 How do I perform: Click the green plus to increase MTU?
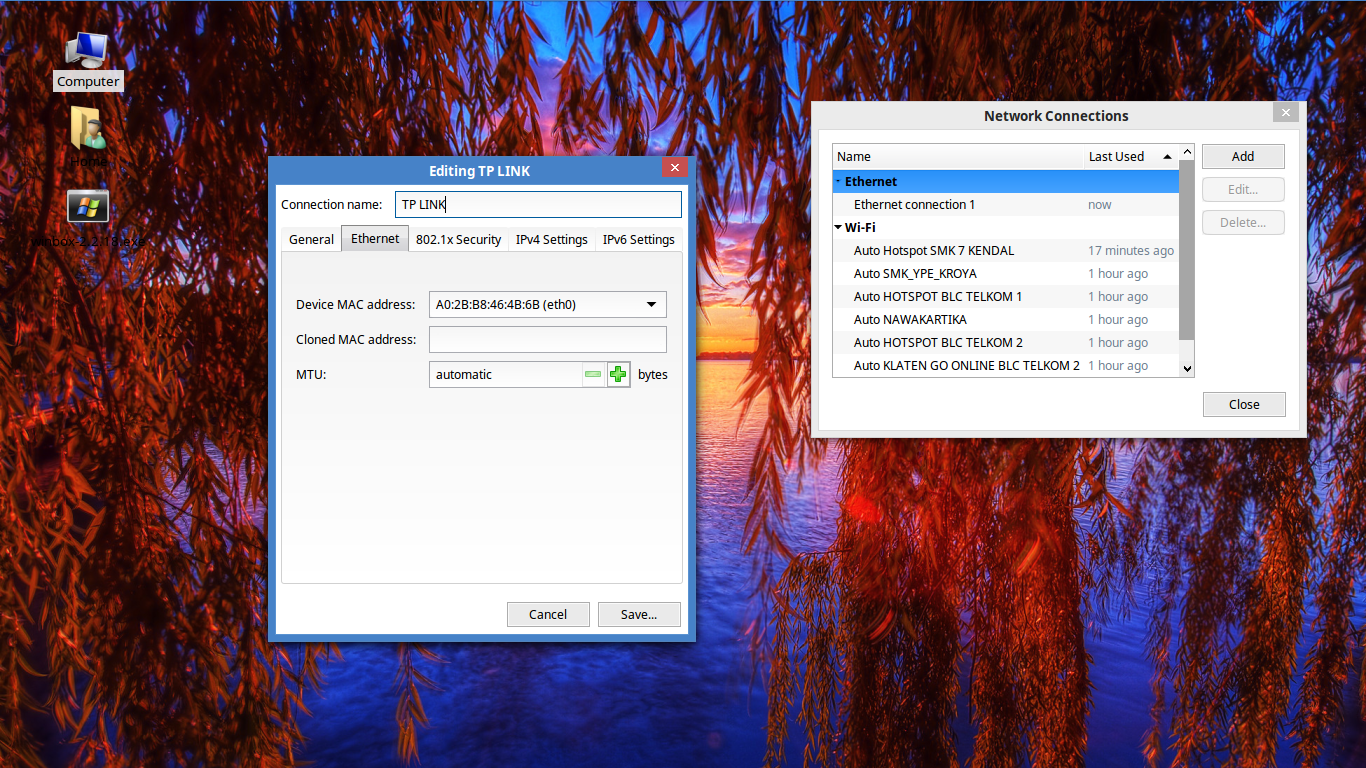point(618,374)
